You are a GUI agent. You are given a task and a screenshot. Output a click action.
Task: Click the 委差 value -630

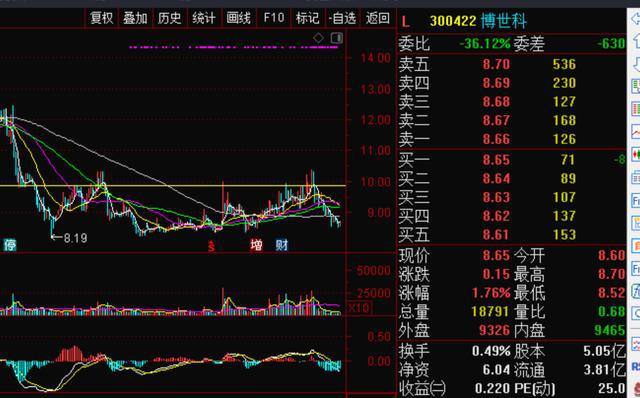coord(611,44)
